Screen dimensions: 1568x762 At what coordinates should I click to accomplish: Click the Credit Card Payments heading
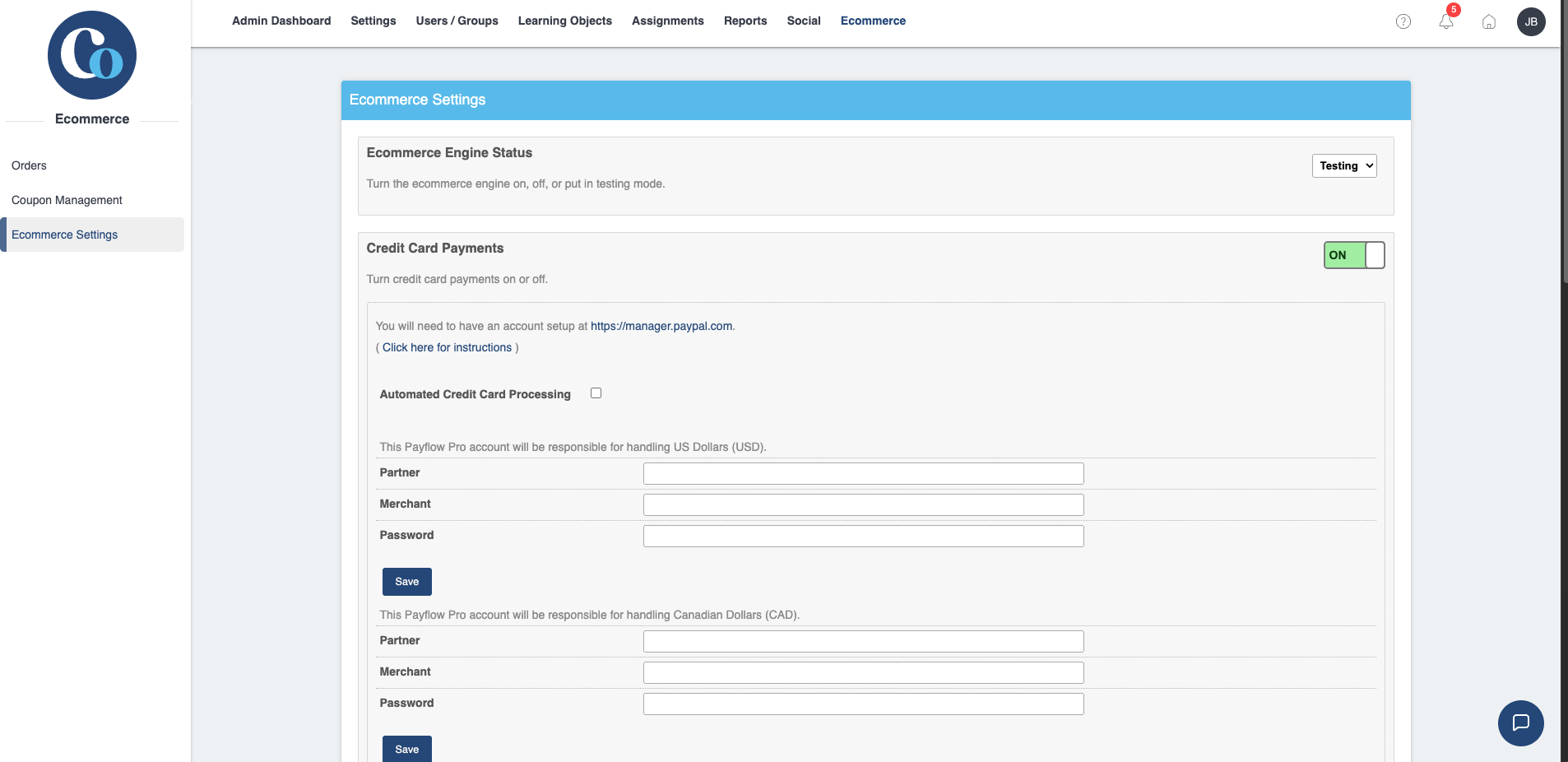coord(435,248)
